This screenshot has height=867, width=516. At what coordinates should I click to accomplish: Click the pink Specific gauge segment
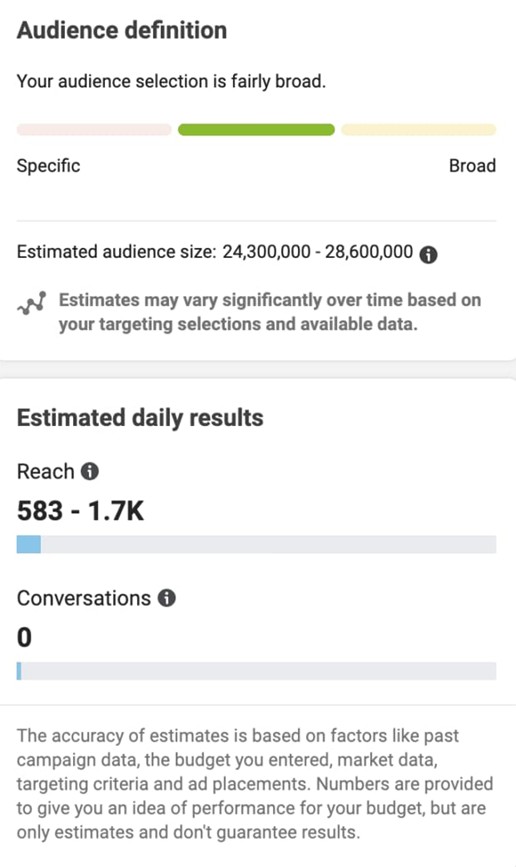(x=94, y=130)
